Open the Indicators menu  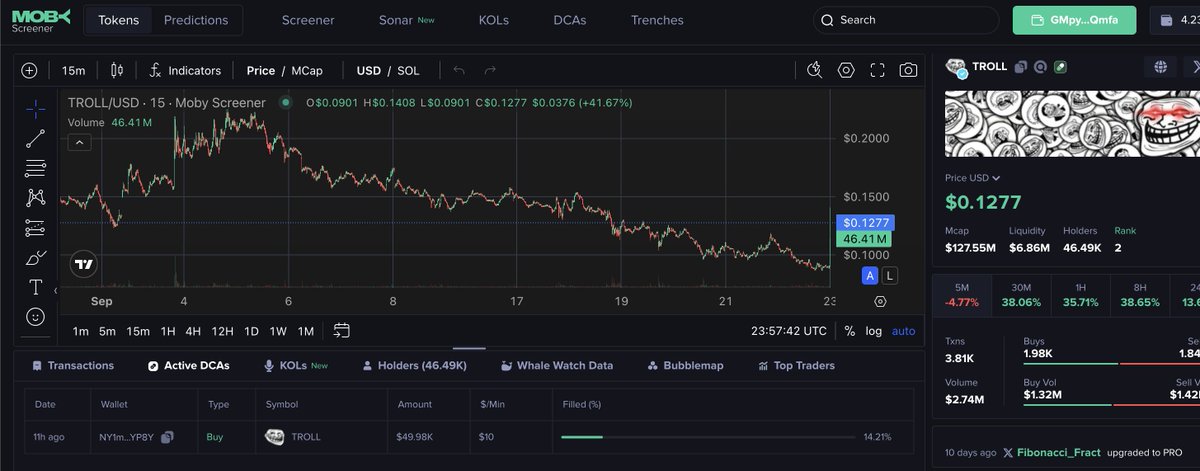pyautogui.click(x=185, y=70)
